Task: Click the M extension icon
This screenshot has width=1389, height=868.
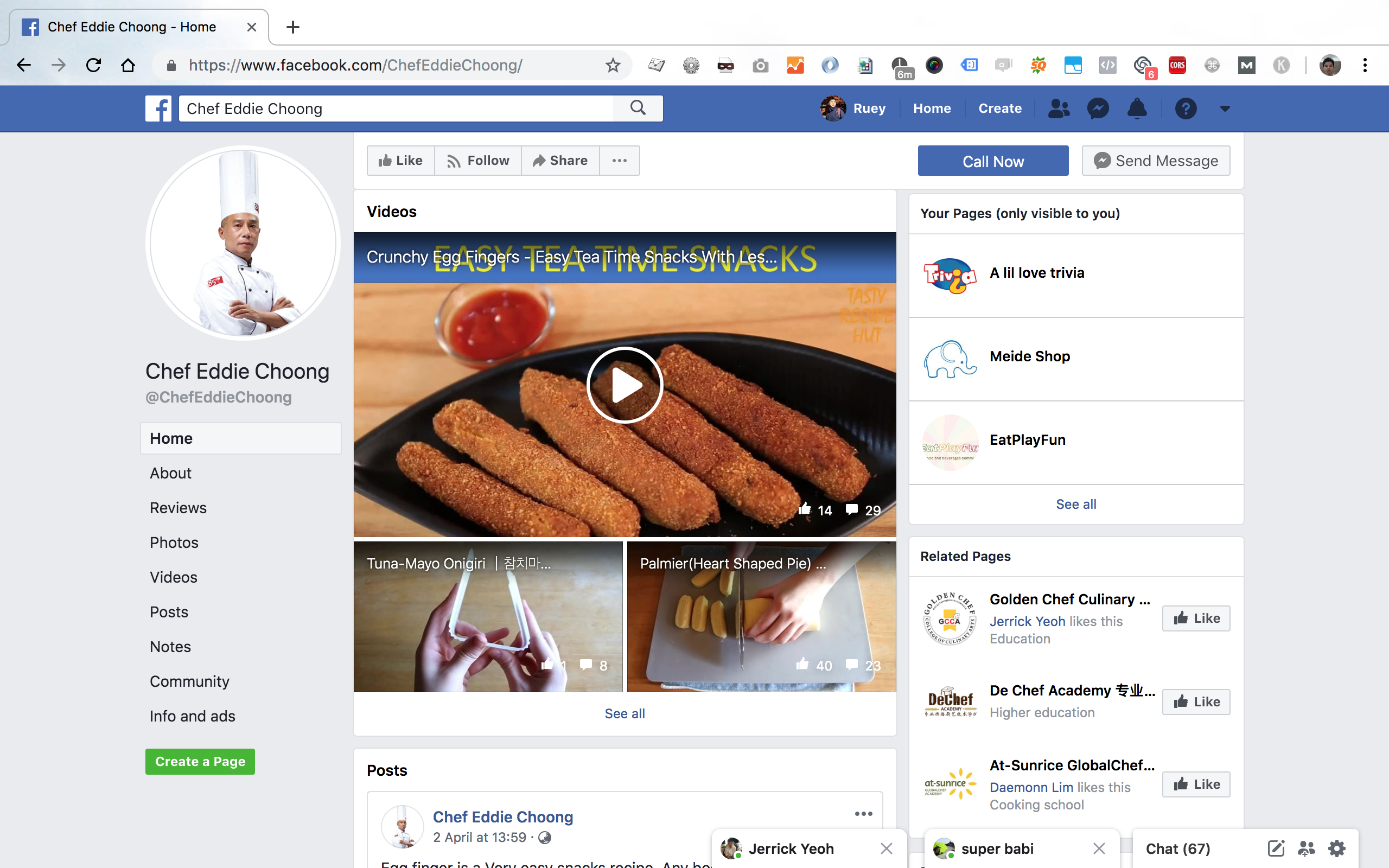Action: coord(1246,66)
